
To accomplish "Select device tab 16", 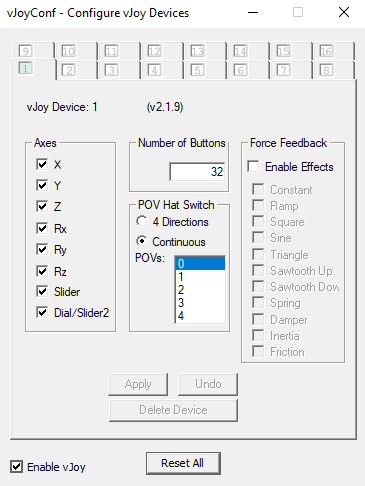I will [x=334, y=51].
